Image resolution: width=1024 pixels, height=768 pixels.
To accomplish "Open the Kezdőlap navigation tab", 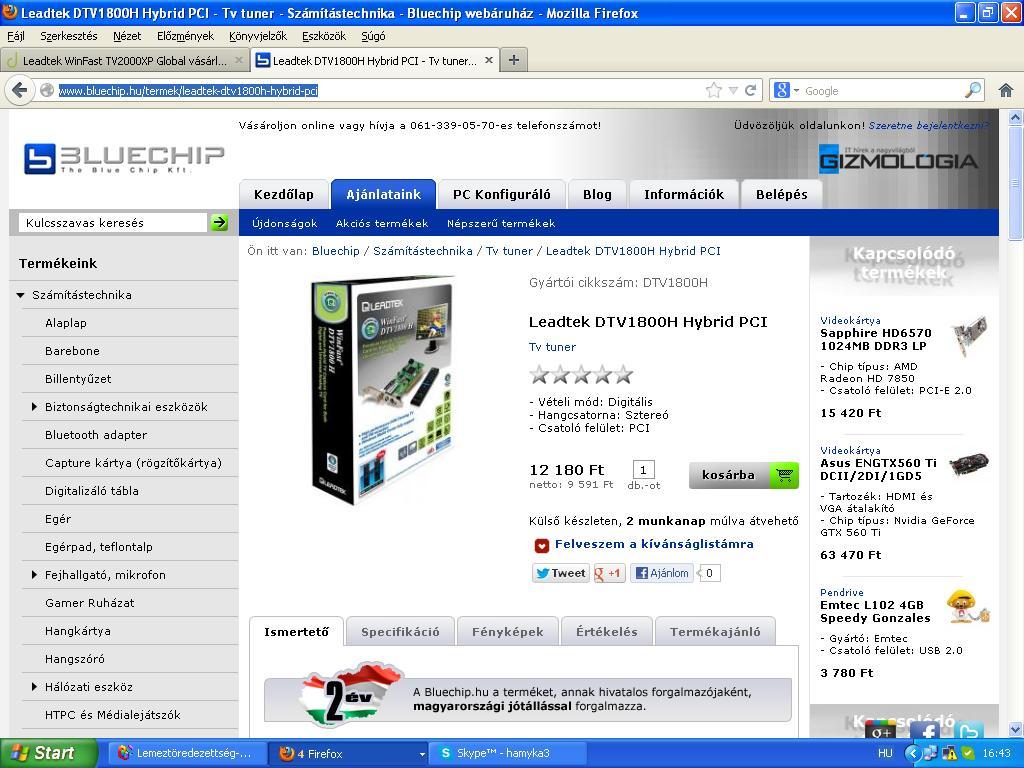I will coord(283,195).
